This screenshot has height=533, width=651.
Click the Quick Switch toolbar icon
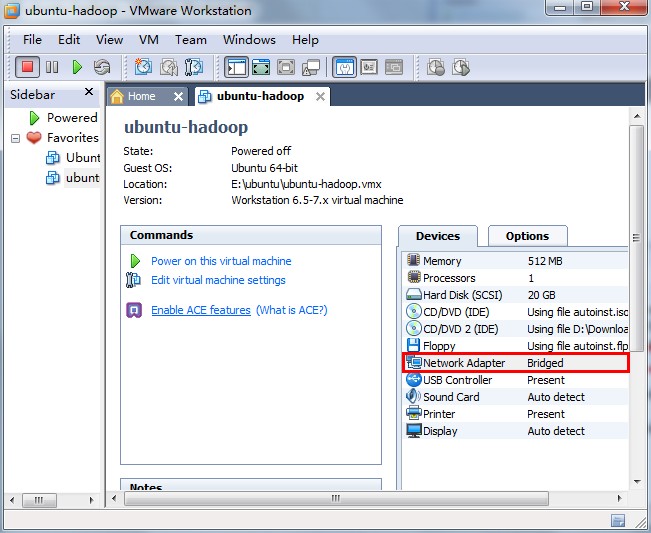pos(261,67)
